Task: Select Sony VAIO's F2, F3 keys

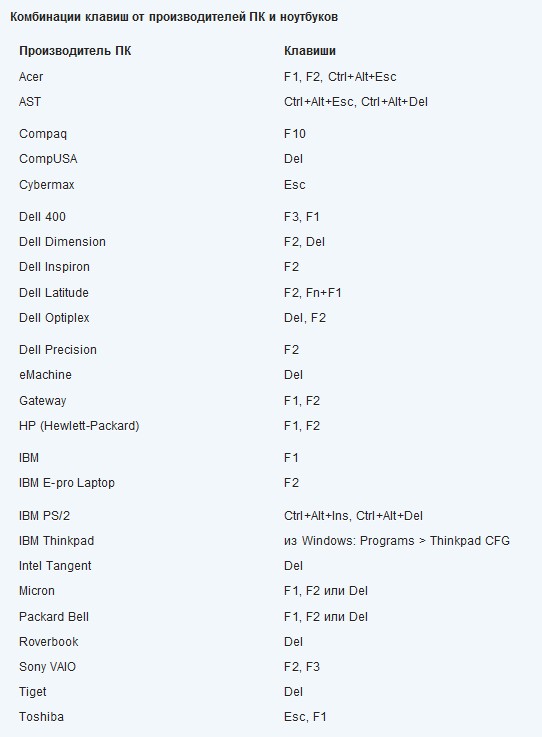Action: 301,667
